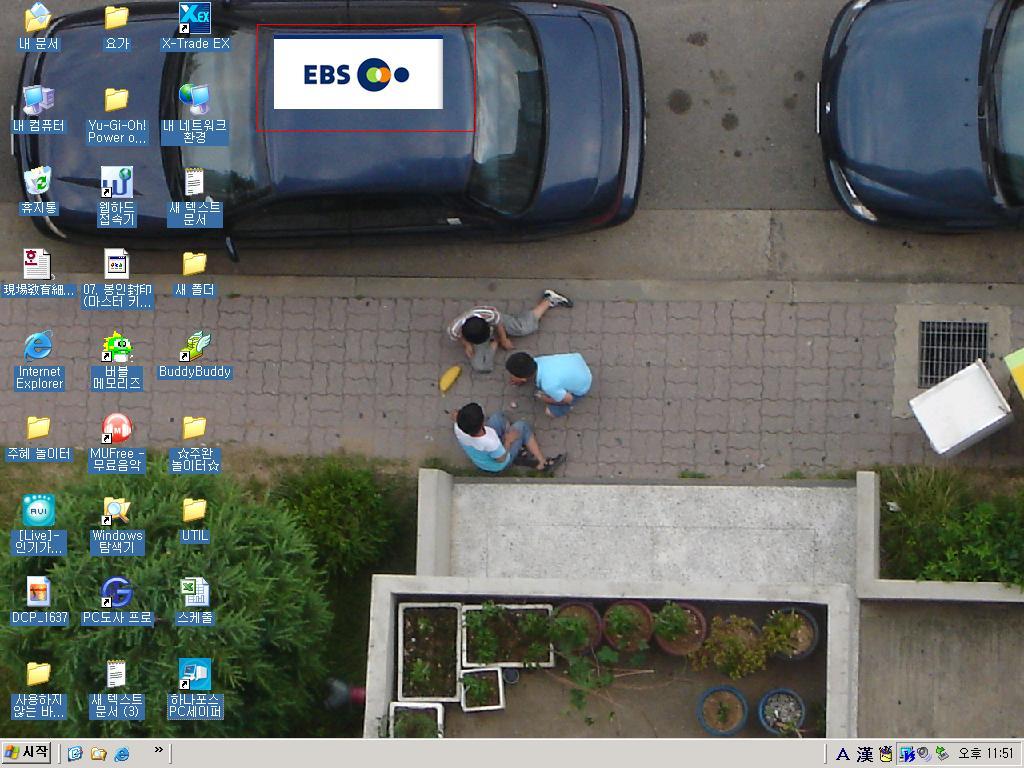1024x768 pixels.
Task: Open the 사용하지 않는 바 folder
Action: (39, 689)
